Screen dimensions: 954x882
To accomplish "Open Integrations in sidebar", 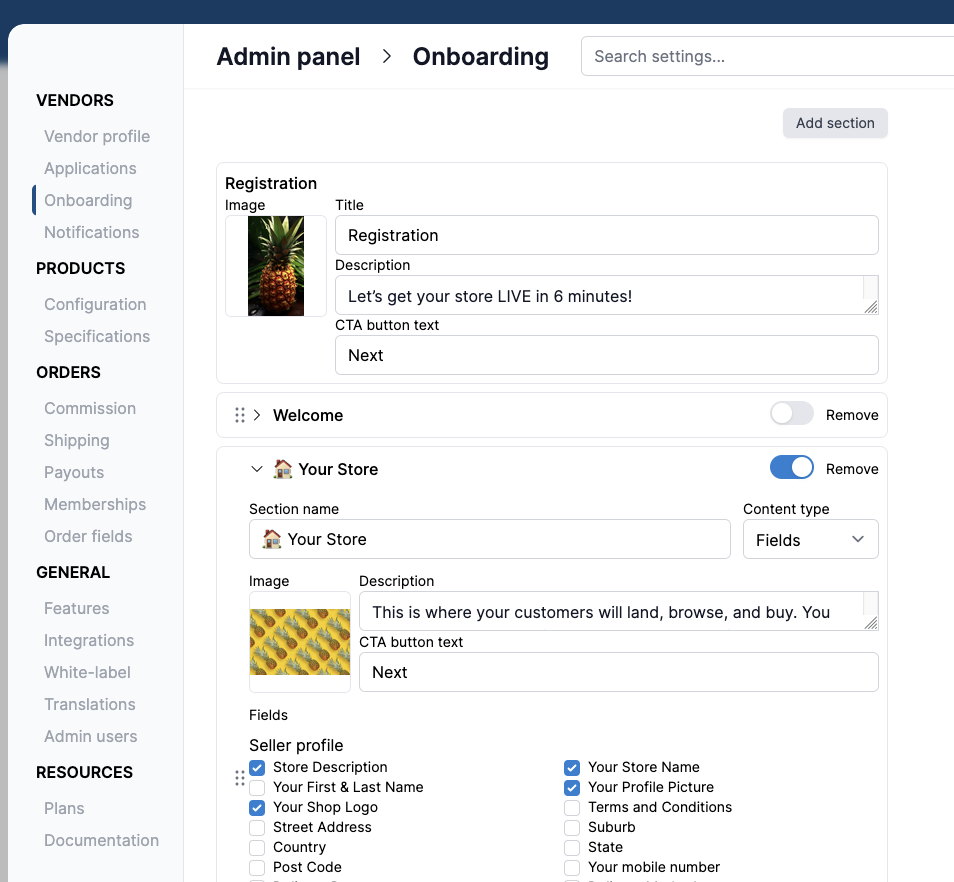I will pos(89,641).
